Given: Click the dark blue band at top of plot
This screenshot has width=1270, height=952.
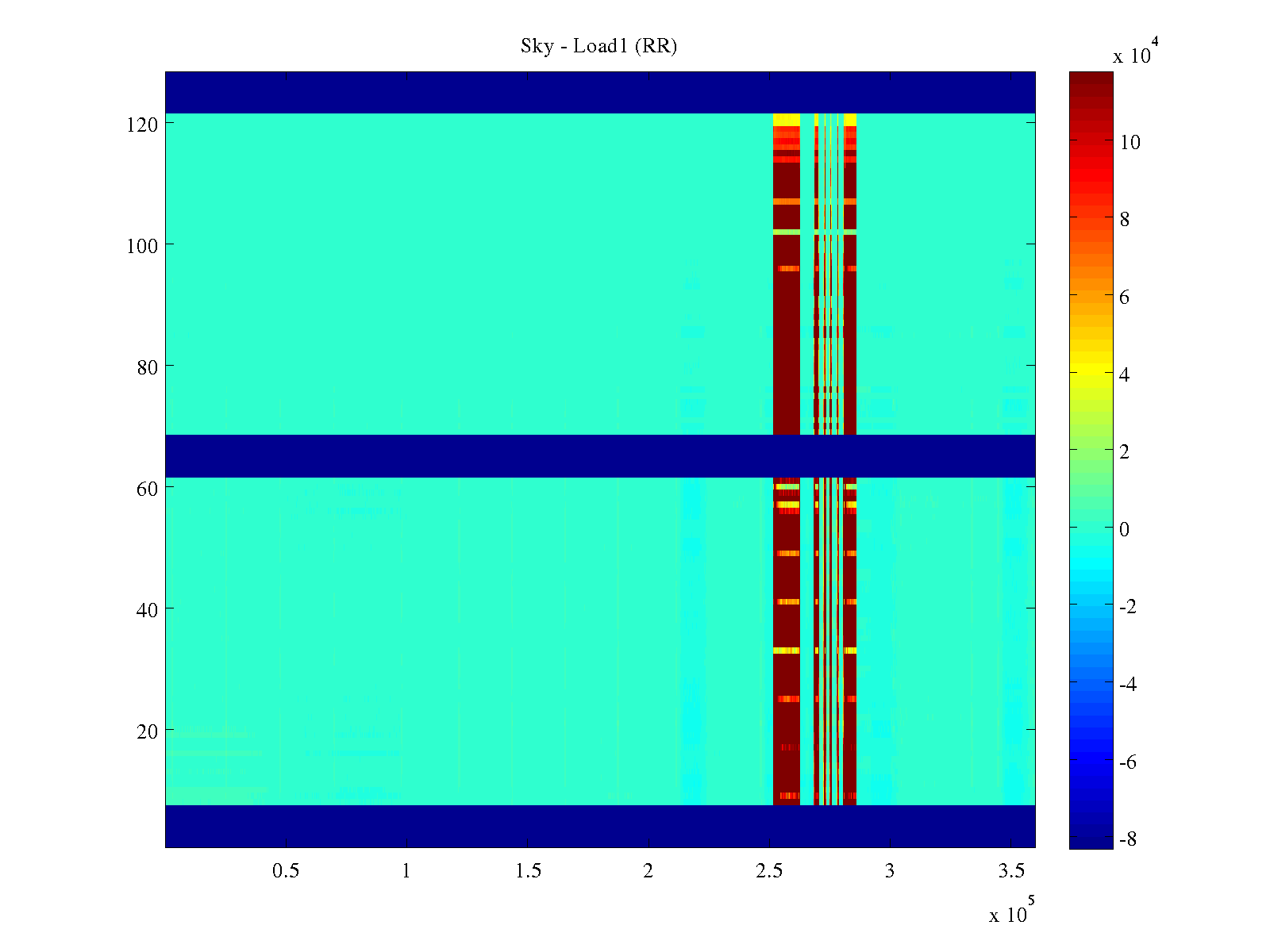Looking at the screenshot, I should (x=600, y=93).
